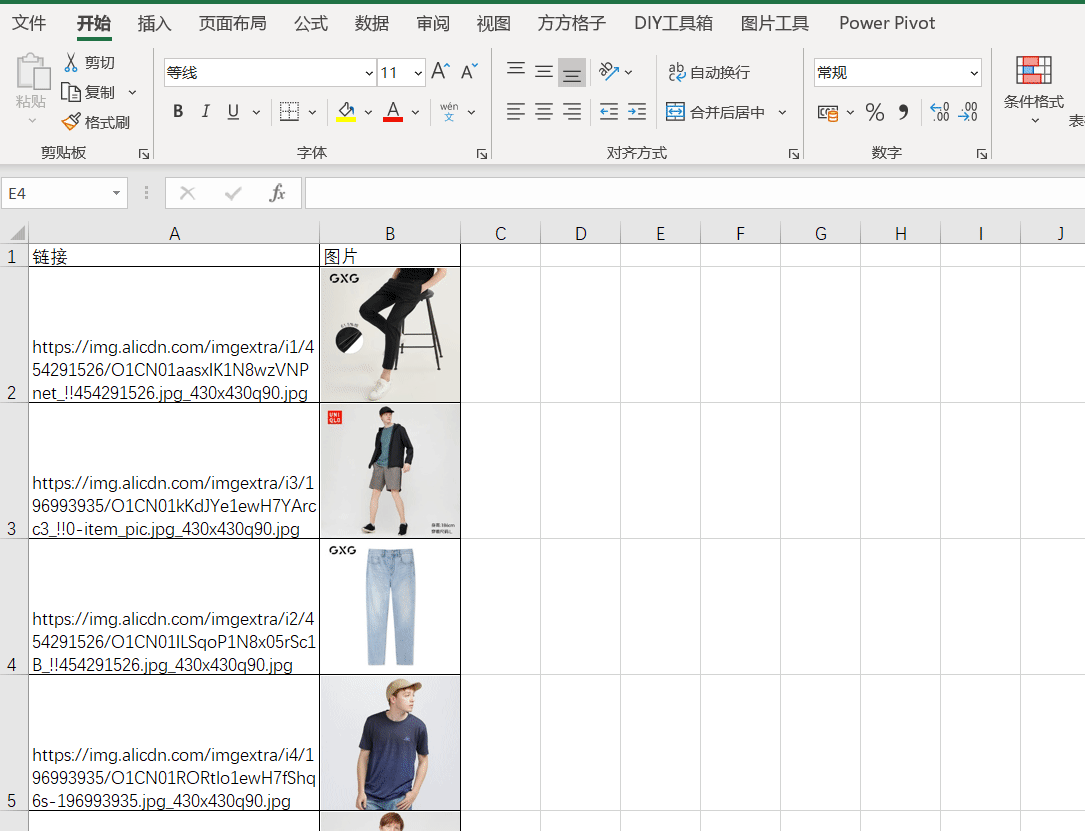The height and width of the screenshot is (831, 1085).
Task: Click the insert function fx icon
Action: (277, 193)
